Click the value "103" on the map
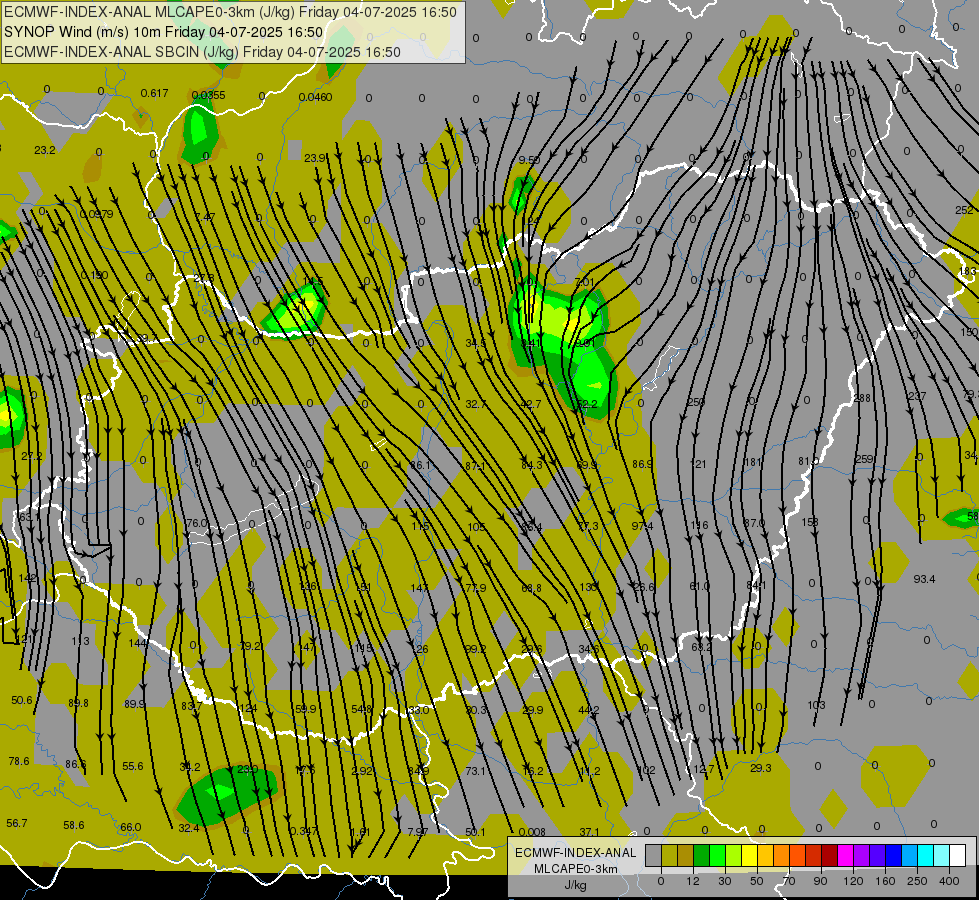Image resolution: width=979 pixels, height=900 pixels. pos(816,705)
